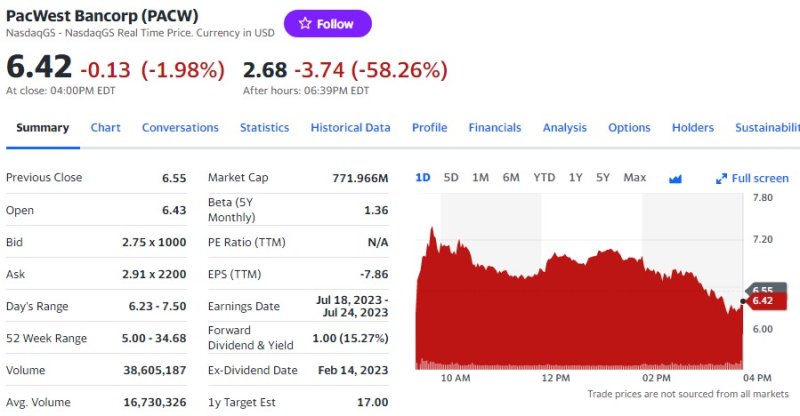Go to the Statistics tab

(x=264, y=128)
